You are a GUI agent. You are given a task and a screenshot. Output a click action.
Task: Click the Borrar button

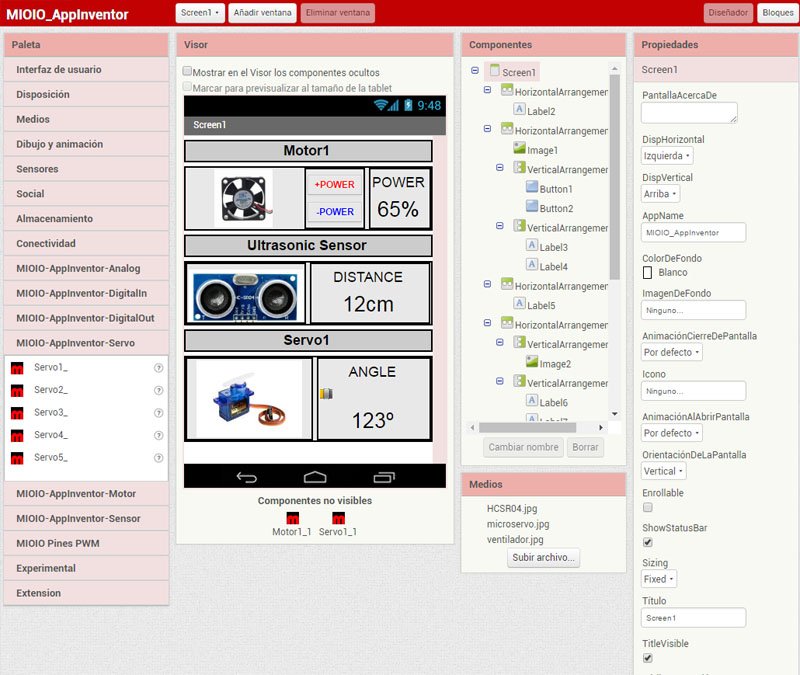point(585,447)
